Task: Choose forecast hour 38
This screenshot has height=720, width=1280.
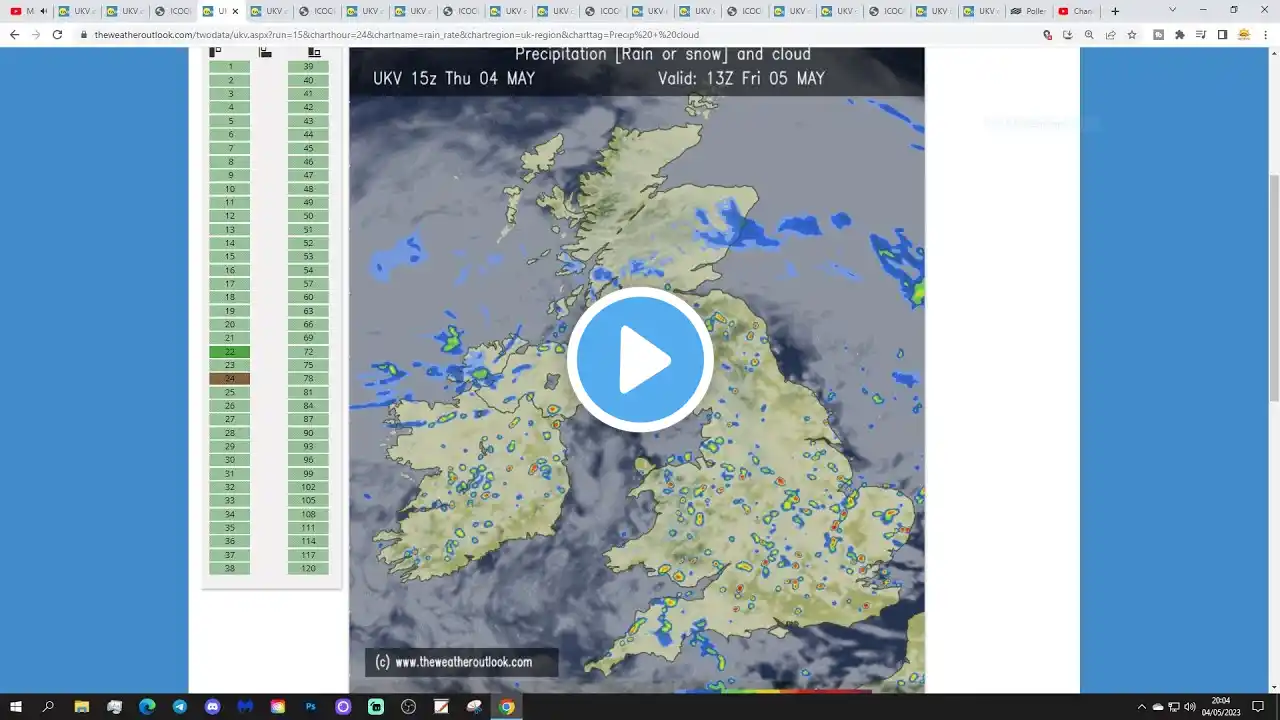Action: [x=230, y=568]
